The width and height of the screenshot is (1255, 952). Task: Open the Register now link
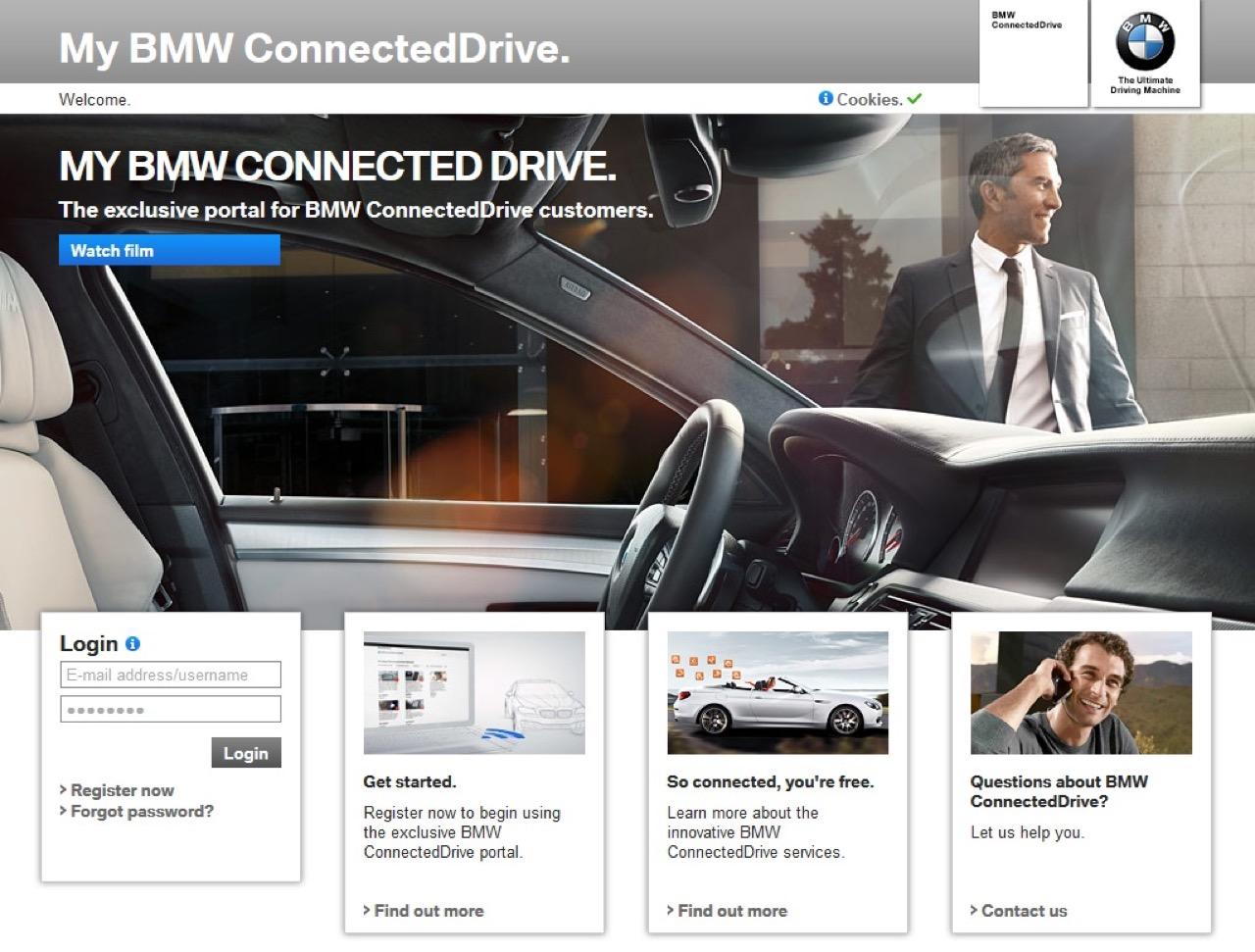pyautogui.click(x=122, y=790)
